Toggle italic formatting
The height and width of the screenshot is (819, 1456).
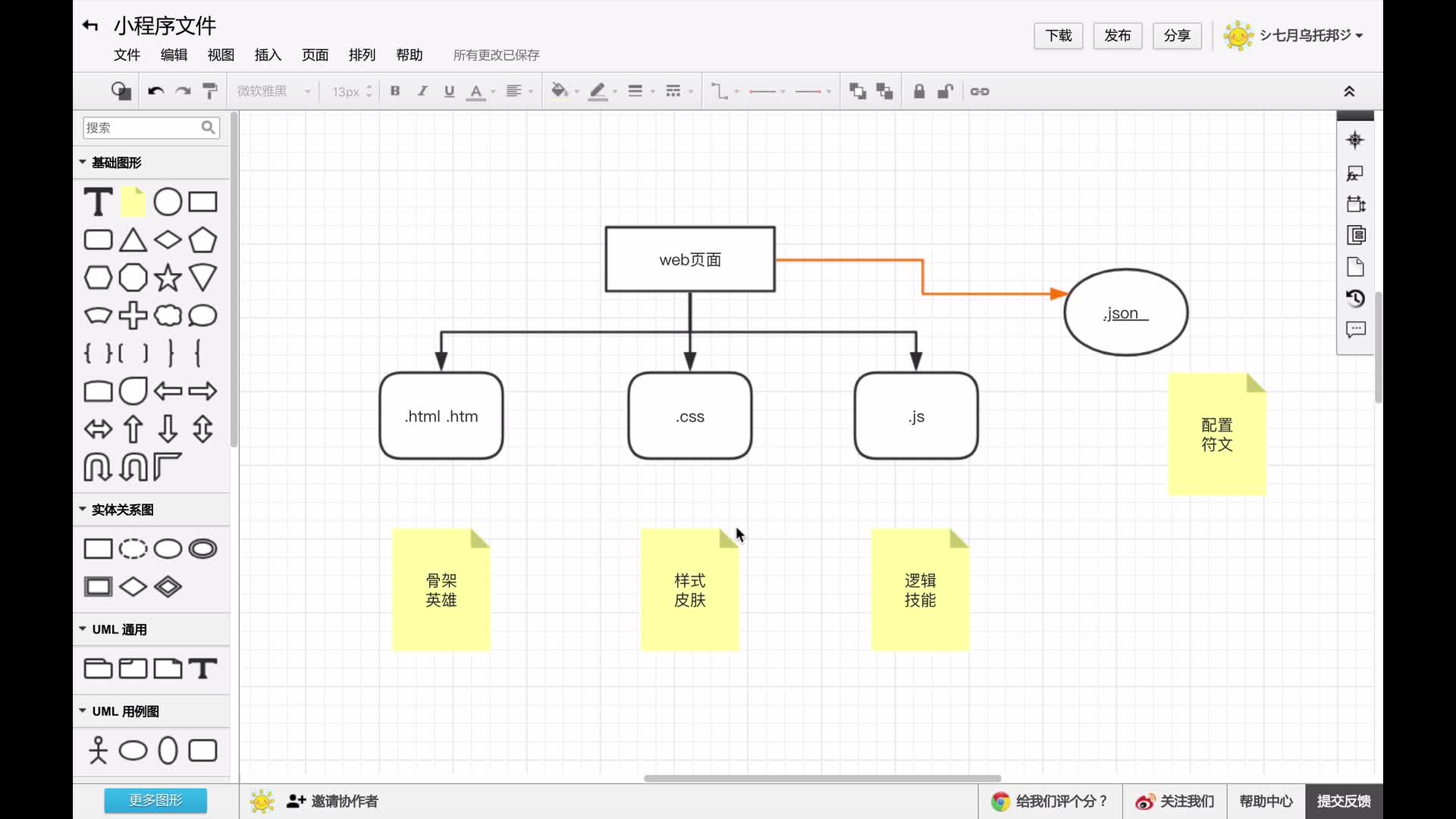pyautogui.click(x=422, y=91)
